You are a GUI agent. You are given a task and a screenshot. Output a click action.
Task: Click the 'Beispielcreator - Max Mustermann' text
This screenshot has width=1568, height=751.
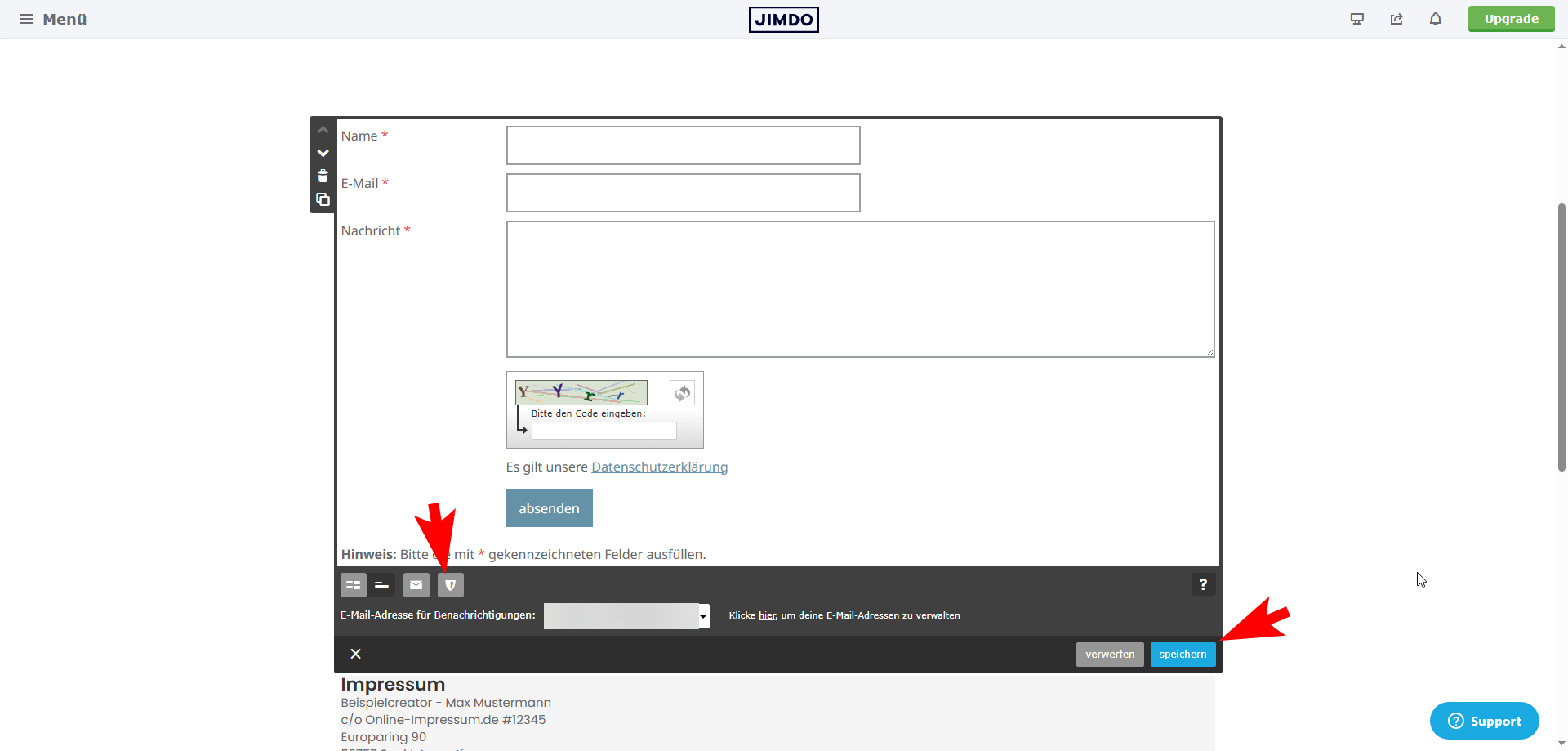[x=446, y=703]
